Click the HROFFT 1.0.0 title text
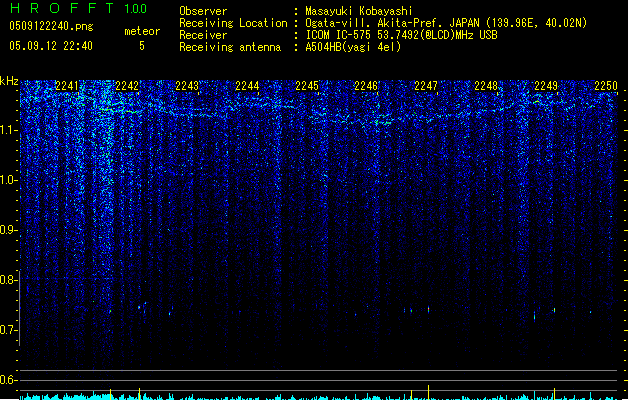The image size is (629, 400). click(78, 8)
